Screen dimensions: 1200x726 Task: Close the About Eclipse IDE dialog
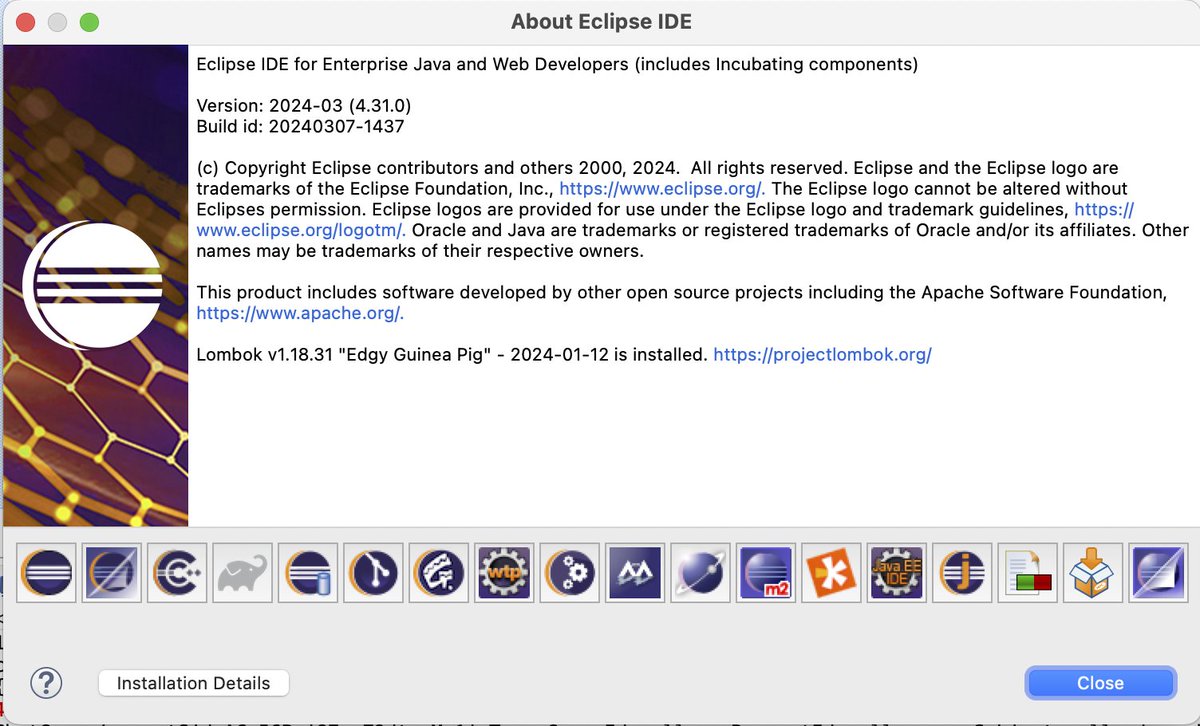tap(1100, 683)
